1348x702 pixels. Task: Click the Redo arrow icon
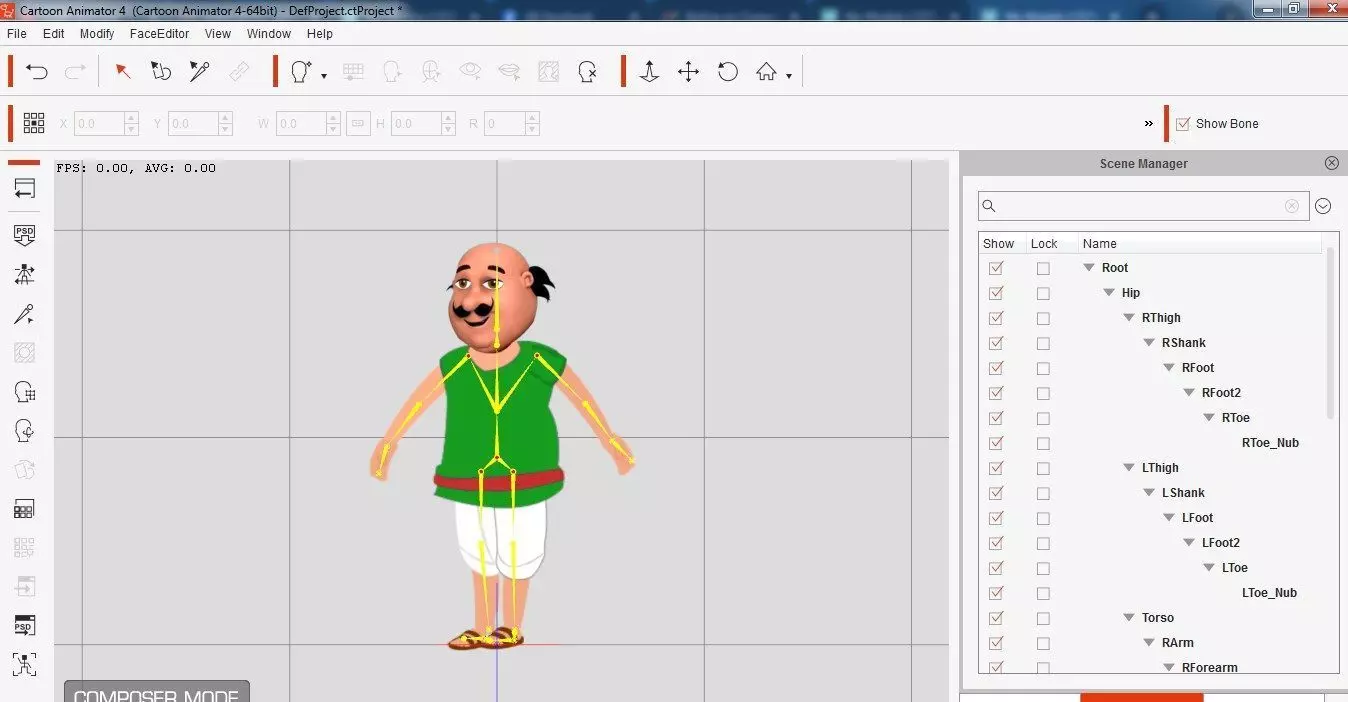[x=75, y=72]
